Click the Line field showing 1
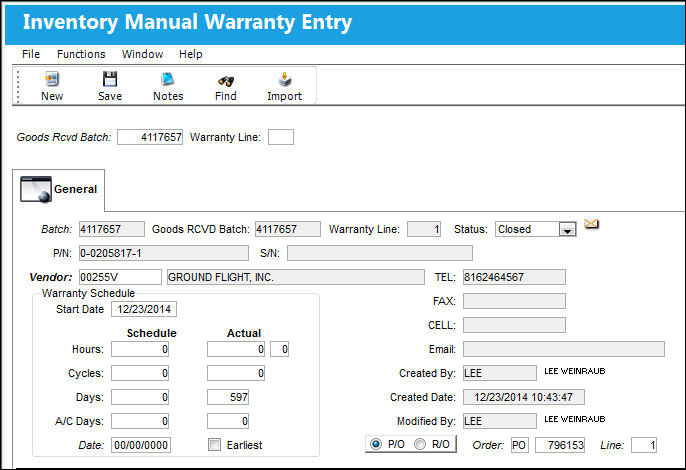Image resolution: width=686 pixels, height=470 pixels. pyautogui.click(x=644, y=445)
